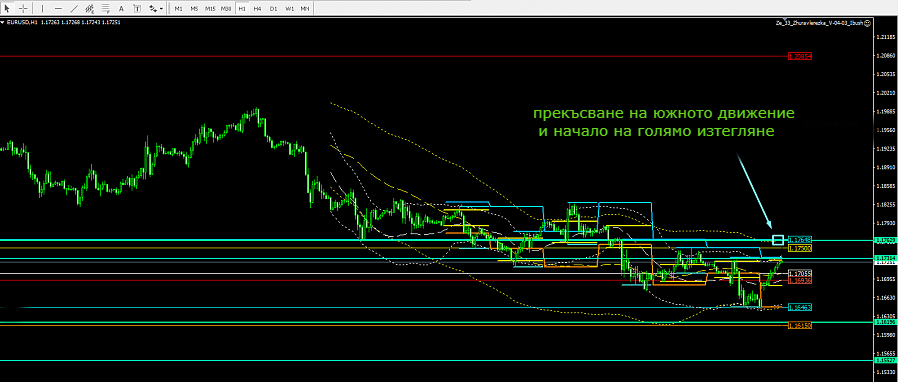Select the red 1.16936 level label
This screenshot has height=382, width=898.
pyautogui.click(x=799, y=280)
